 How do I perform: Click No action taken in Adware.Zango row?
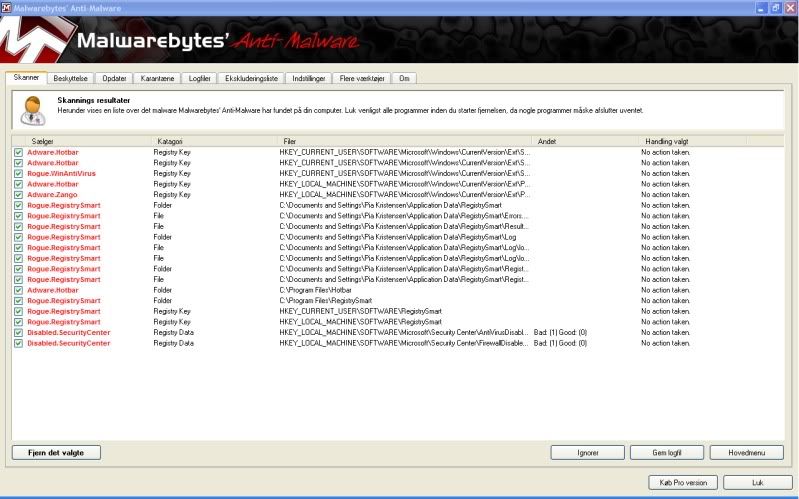665,195
